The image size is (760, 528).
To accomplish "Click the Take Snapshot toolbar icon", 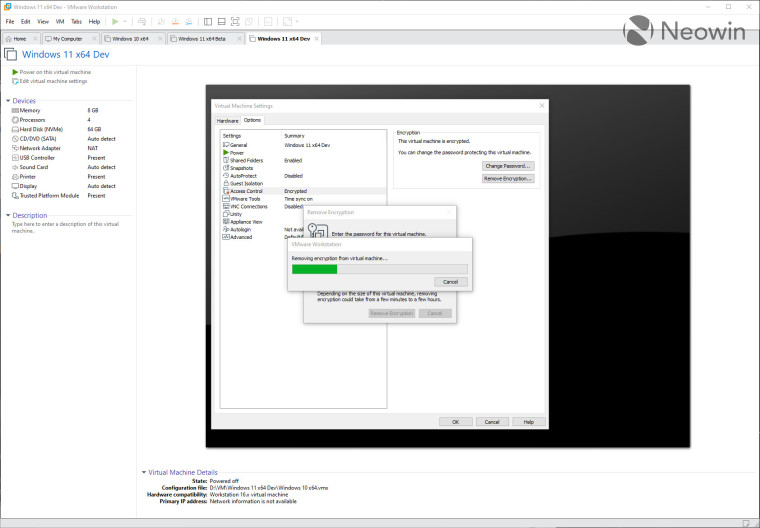I will point(161,21).
